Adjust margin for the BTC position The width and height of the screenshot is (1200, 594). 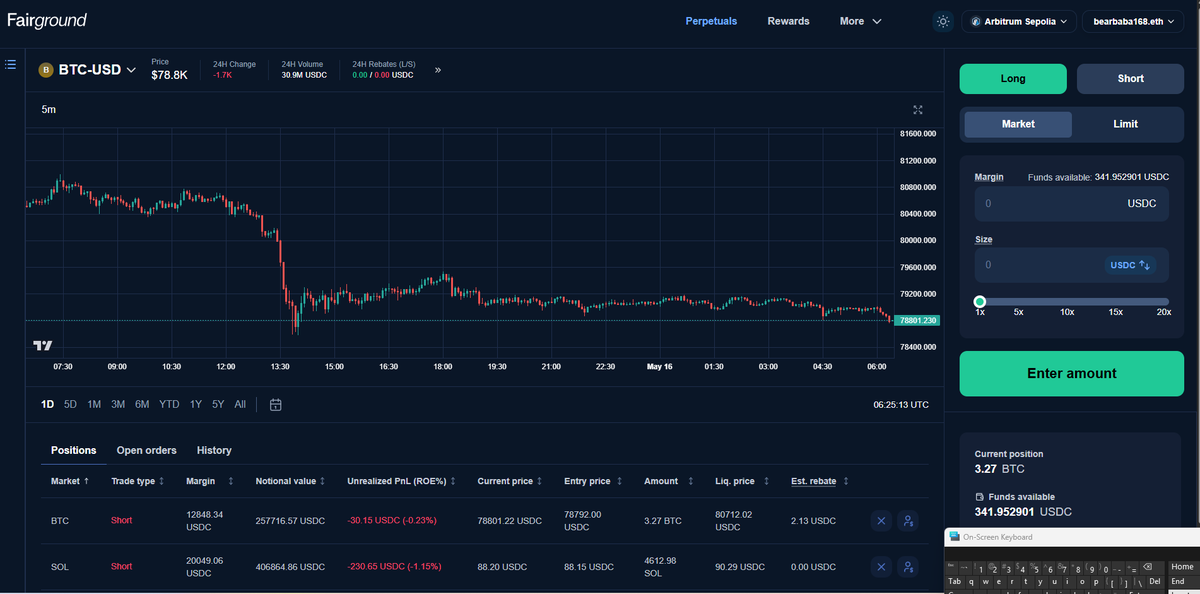point(907,521)
